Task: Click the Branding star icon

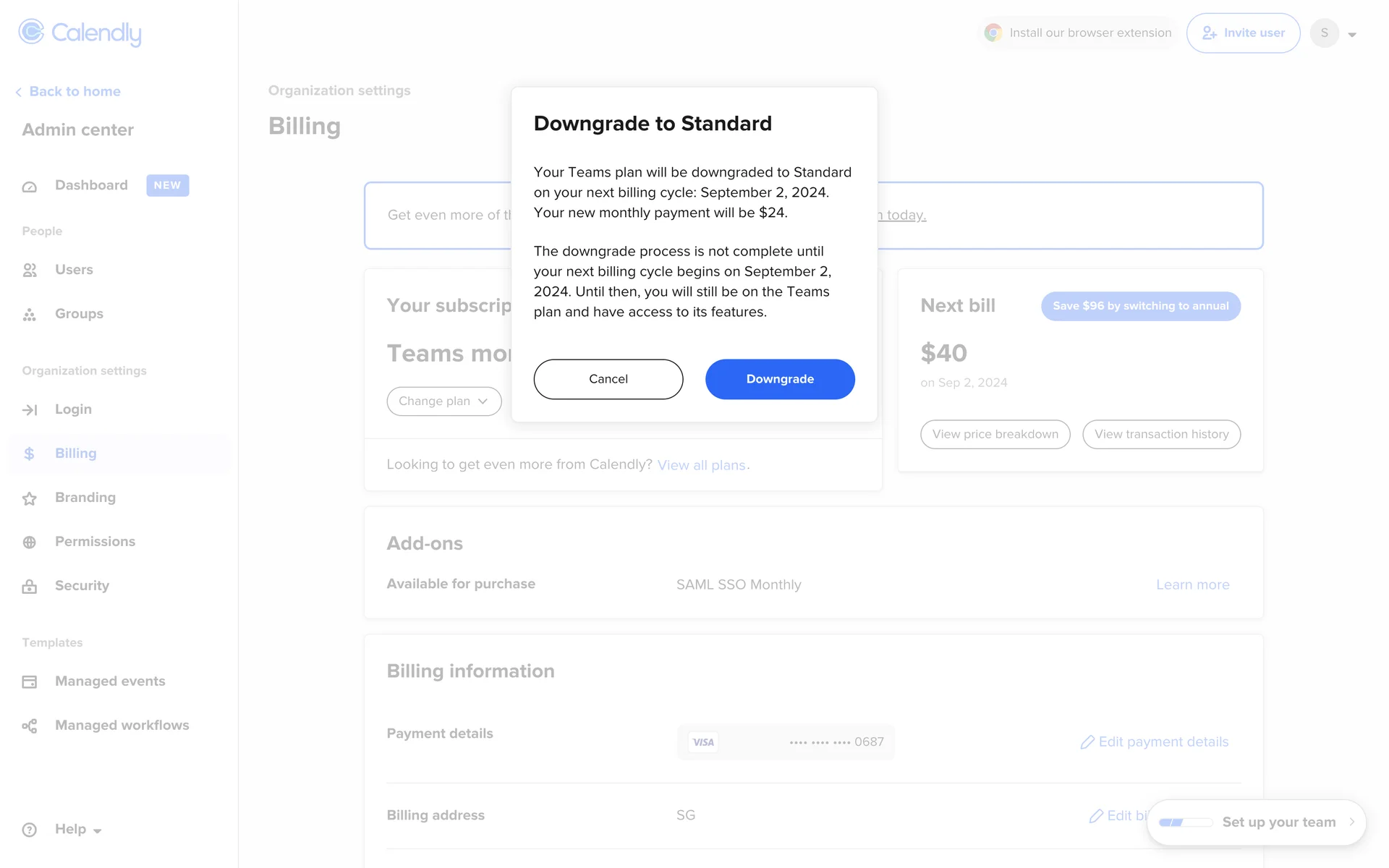Action: pos(30,498)
